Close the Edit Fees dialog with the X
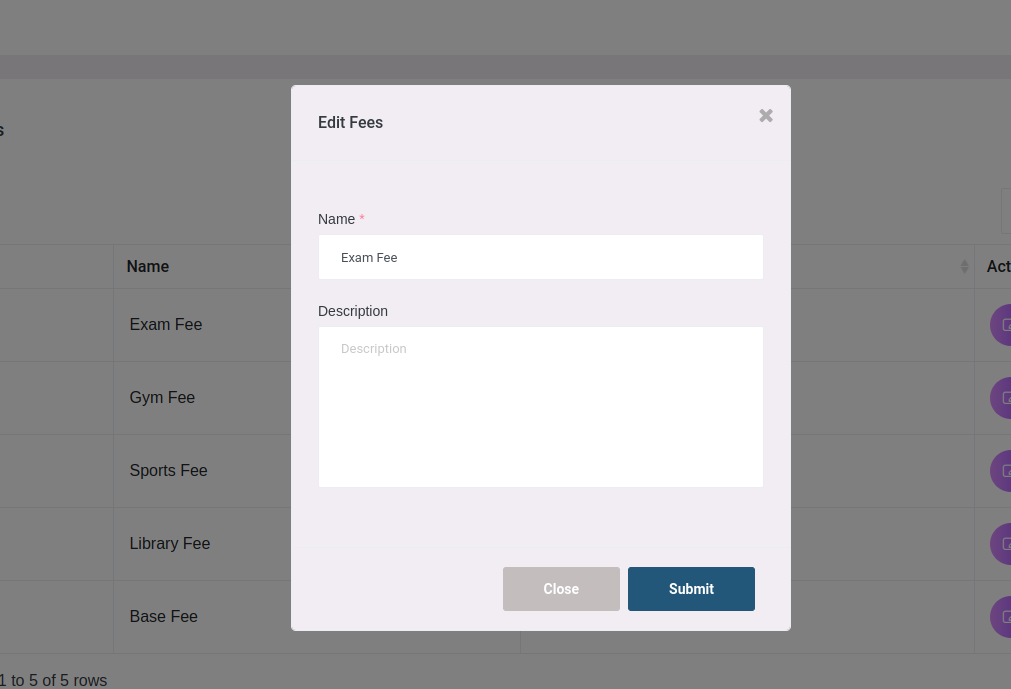This screenshot has height=689, width=1011. pyautogui.click(x=766, y=116)
